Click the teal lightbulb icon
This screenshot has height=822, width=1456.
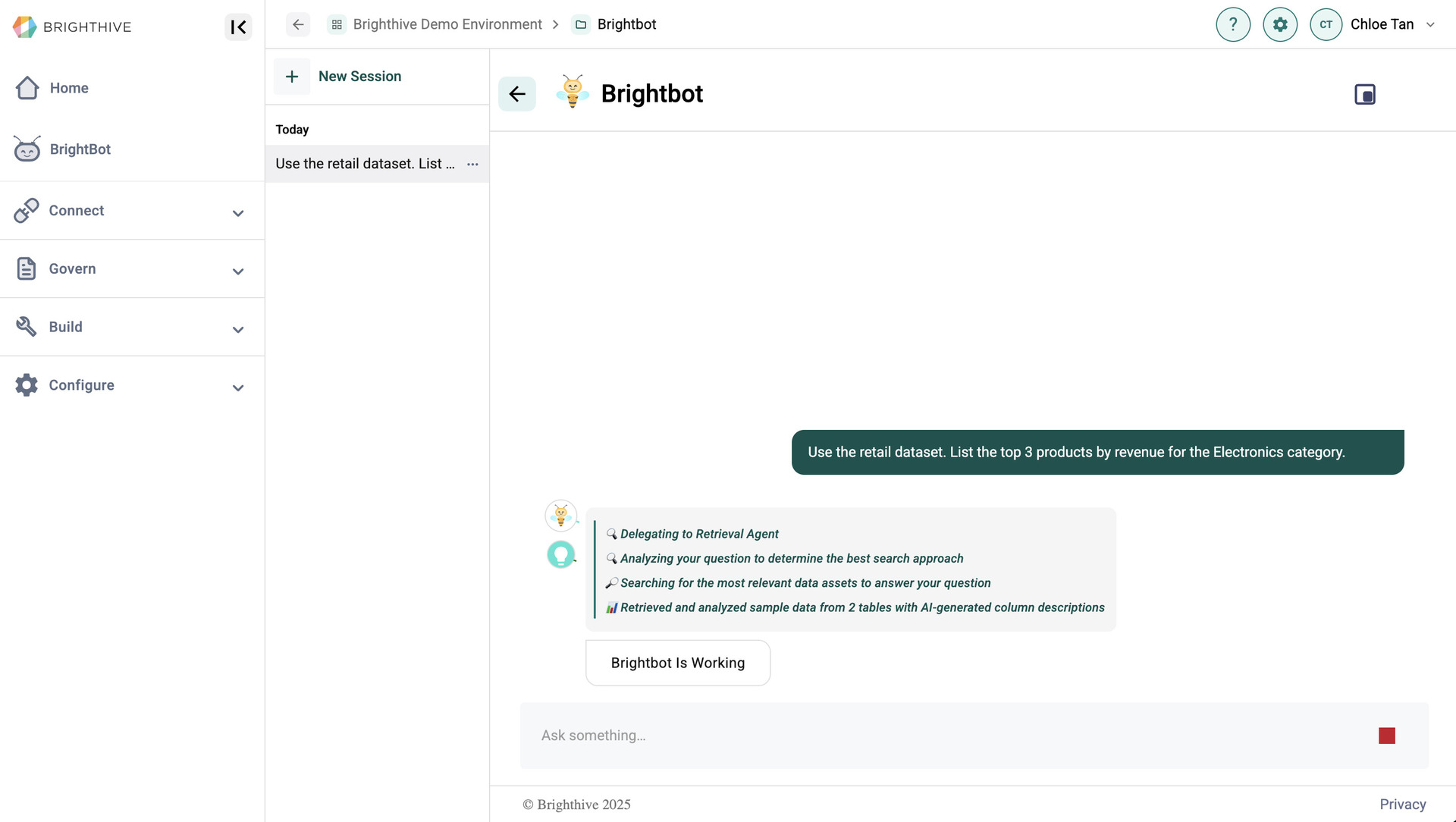click(561, 555)
